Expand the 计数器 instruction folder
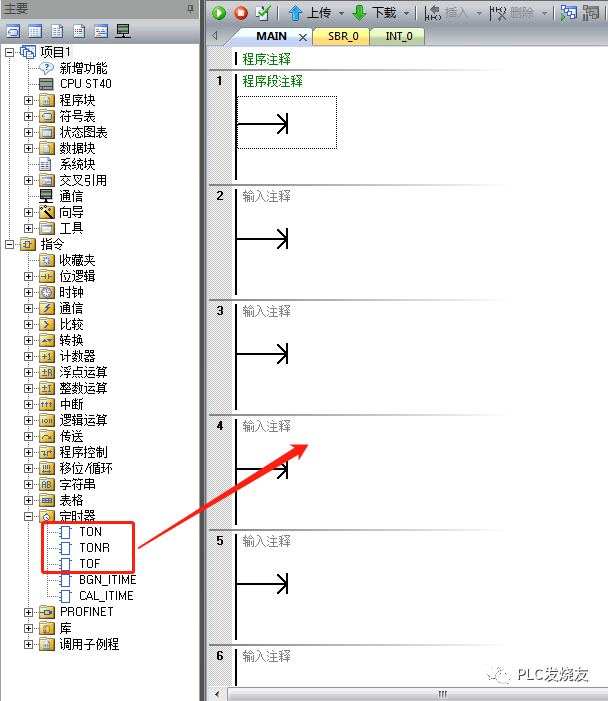 click(x=29, y=356)
